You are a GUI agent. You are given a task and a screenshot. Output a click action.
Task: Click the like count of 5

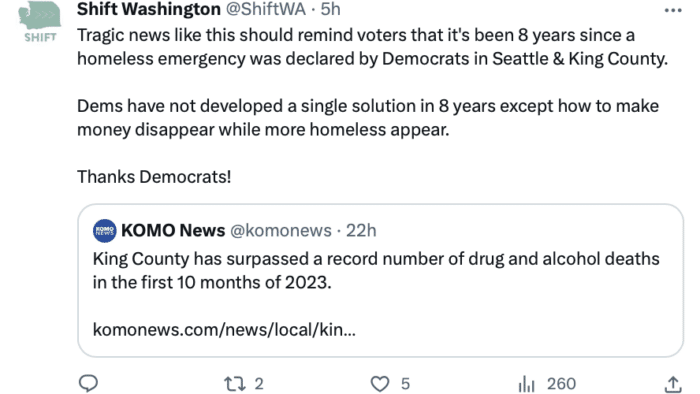point(405,384)
